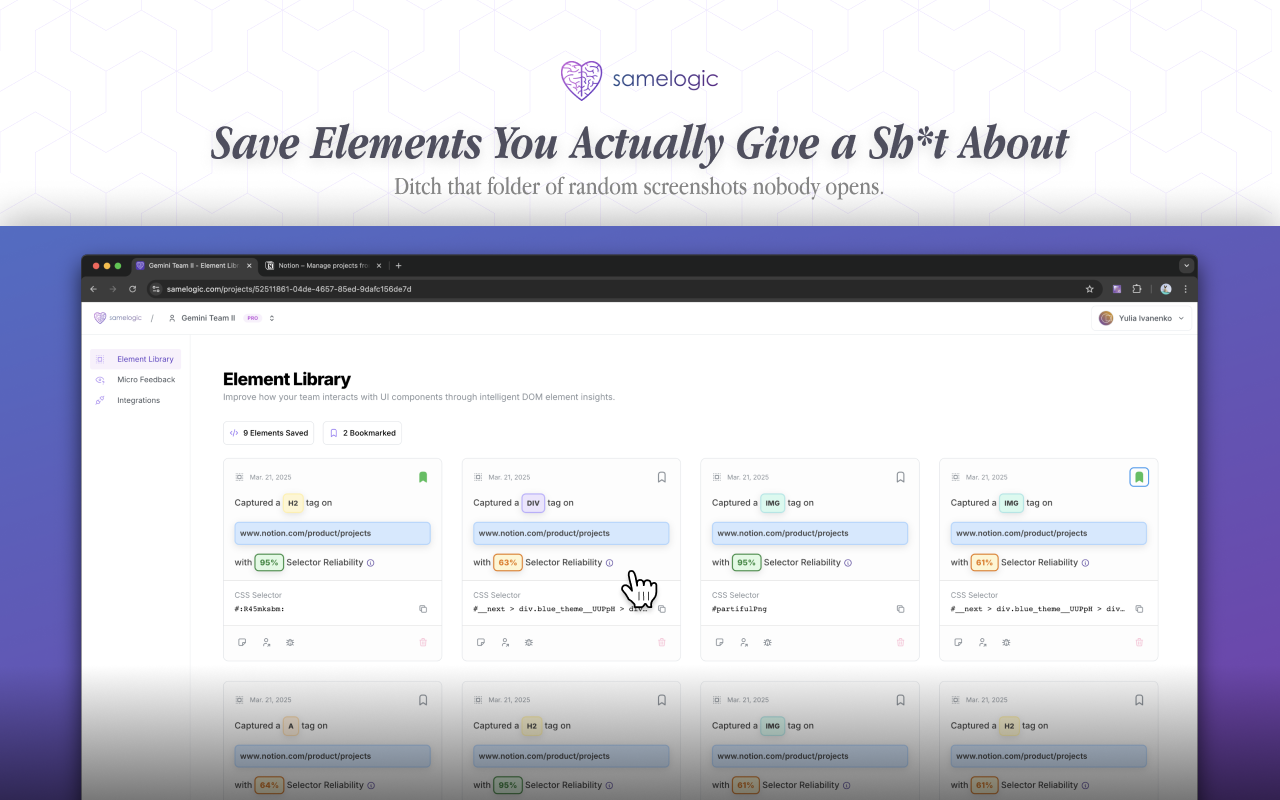
Task: Go to samelogic home via the header logo
Action: (119, 318)
